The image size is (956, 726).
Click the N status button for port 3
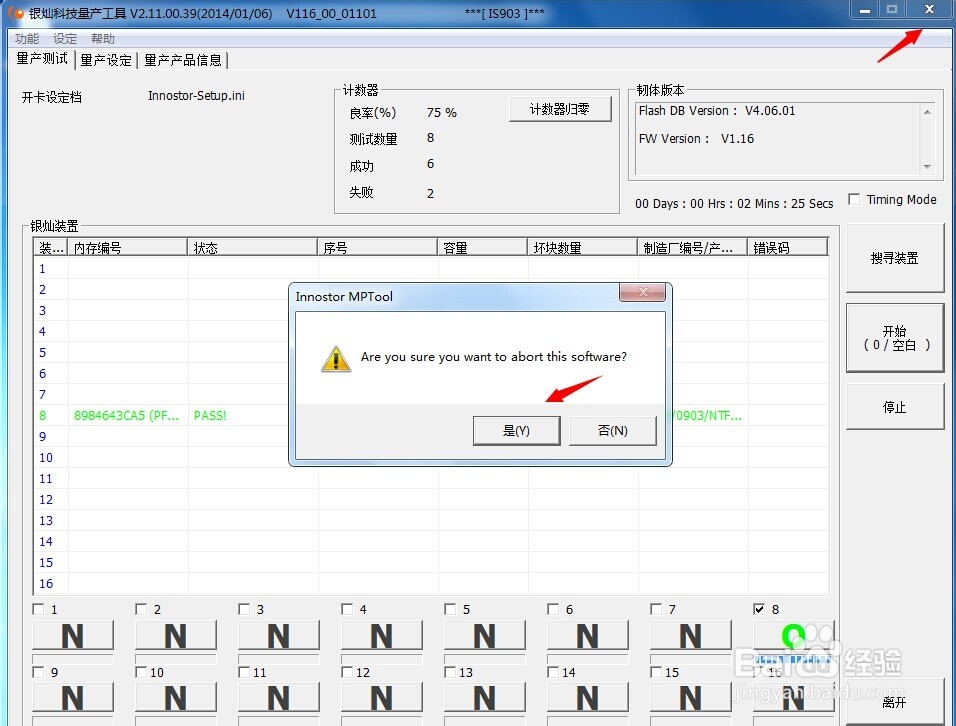279,636
